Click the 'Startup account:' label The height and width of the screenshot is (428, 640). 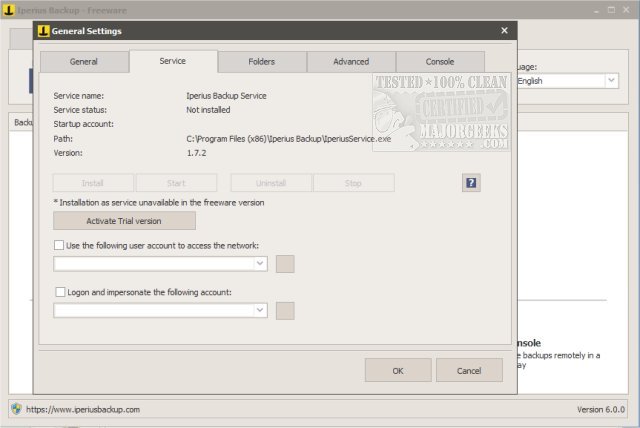tap(84, 124)
